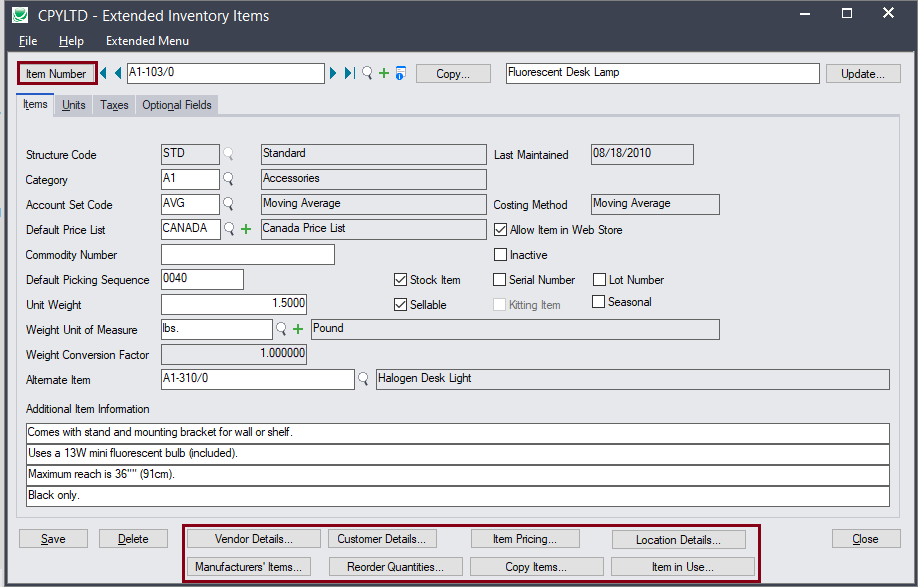
Task: Check the Seasonal checkbox
Action: (599, 302)
